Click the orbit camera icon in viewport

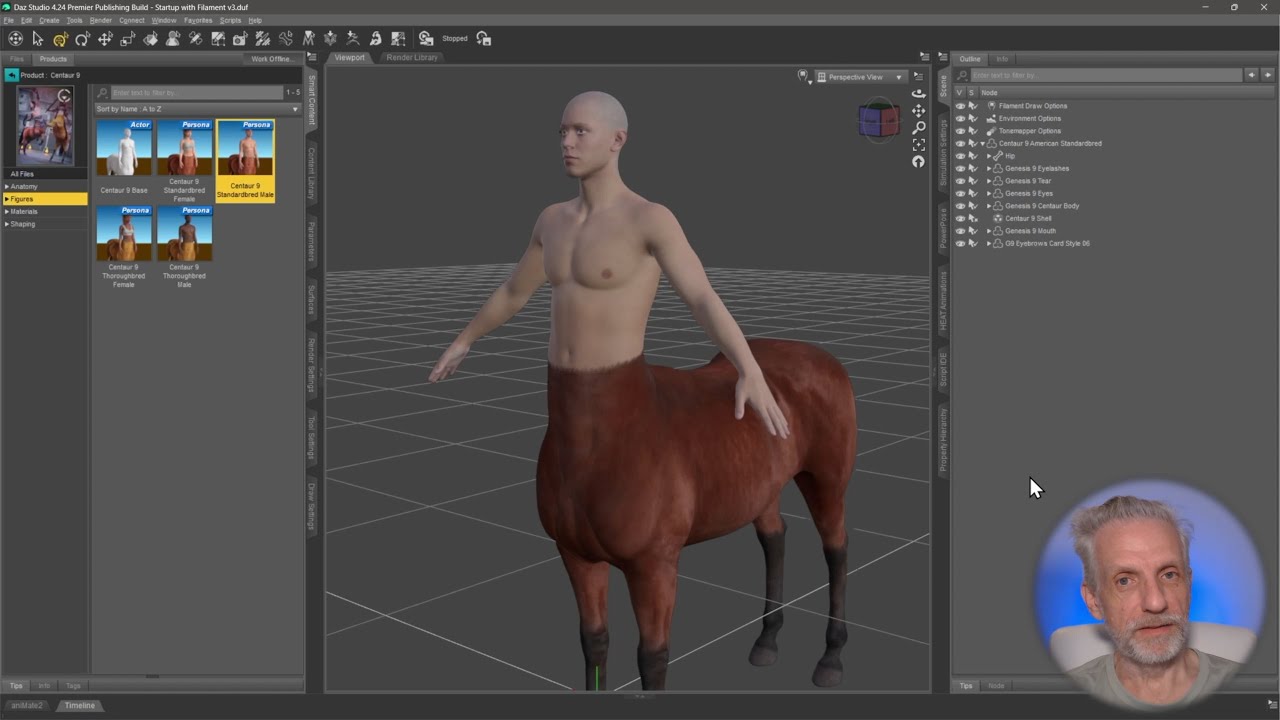918,93
